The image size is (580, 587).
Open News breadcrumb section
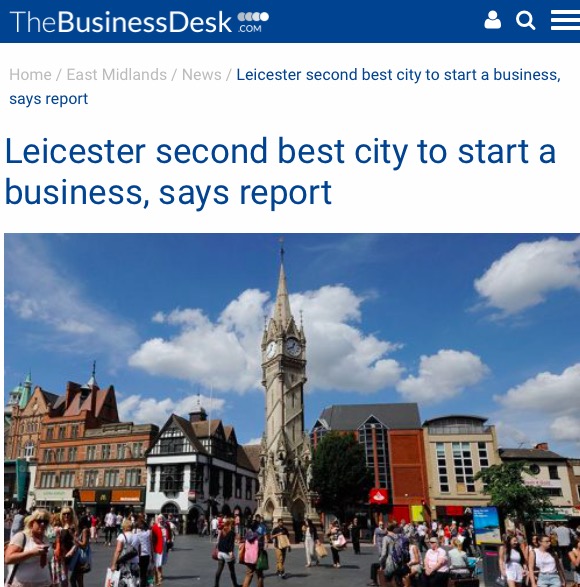(x=201, y=74)
